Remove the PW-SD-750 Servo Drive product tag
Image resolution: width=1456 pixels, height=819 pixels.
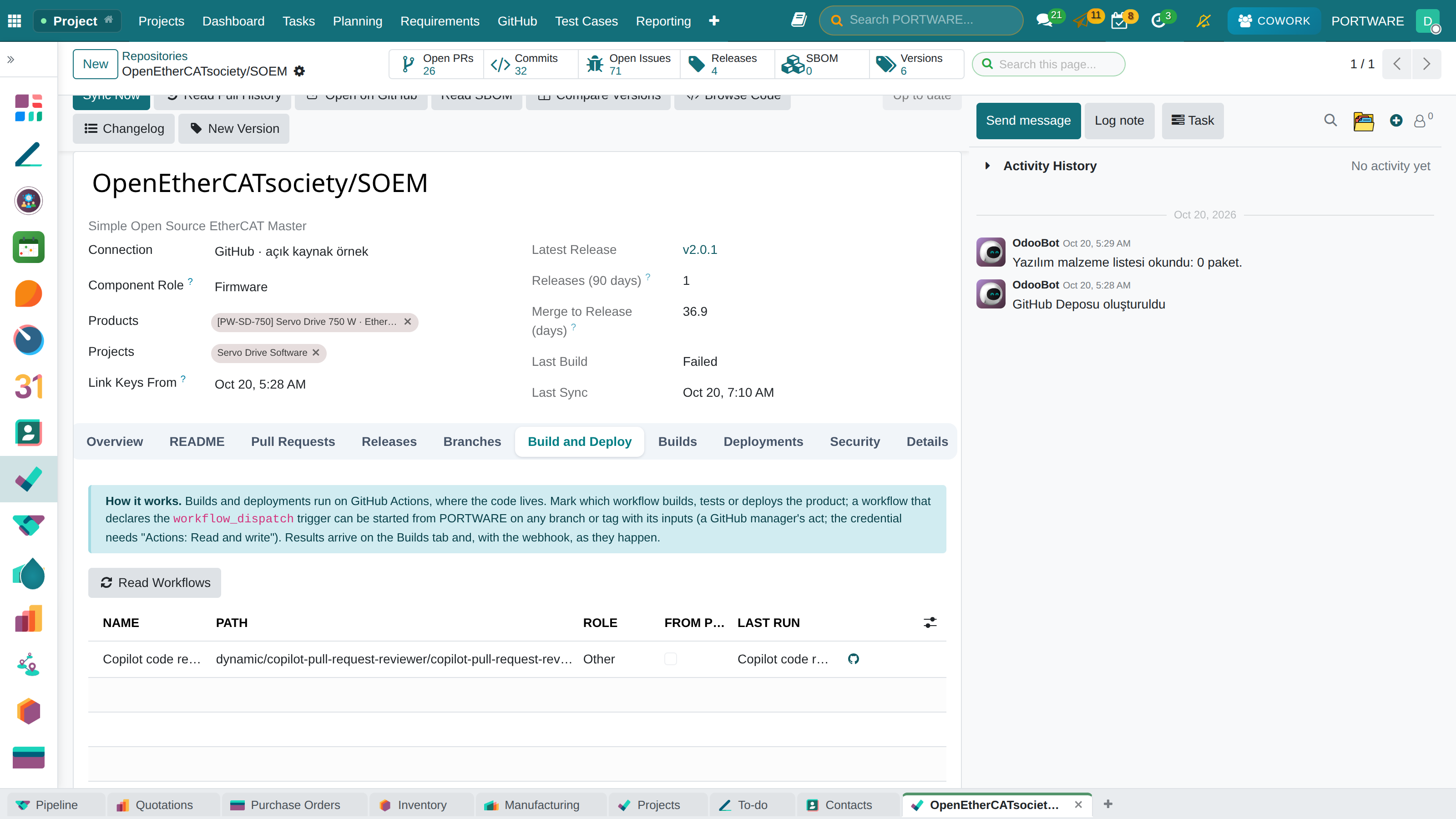click(408, 322)
